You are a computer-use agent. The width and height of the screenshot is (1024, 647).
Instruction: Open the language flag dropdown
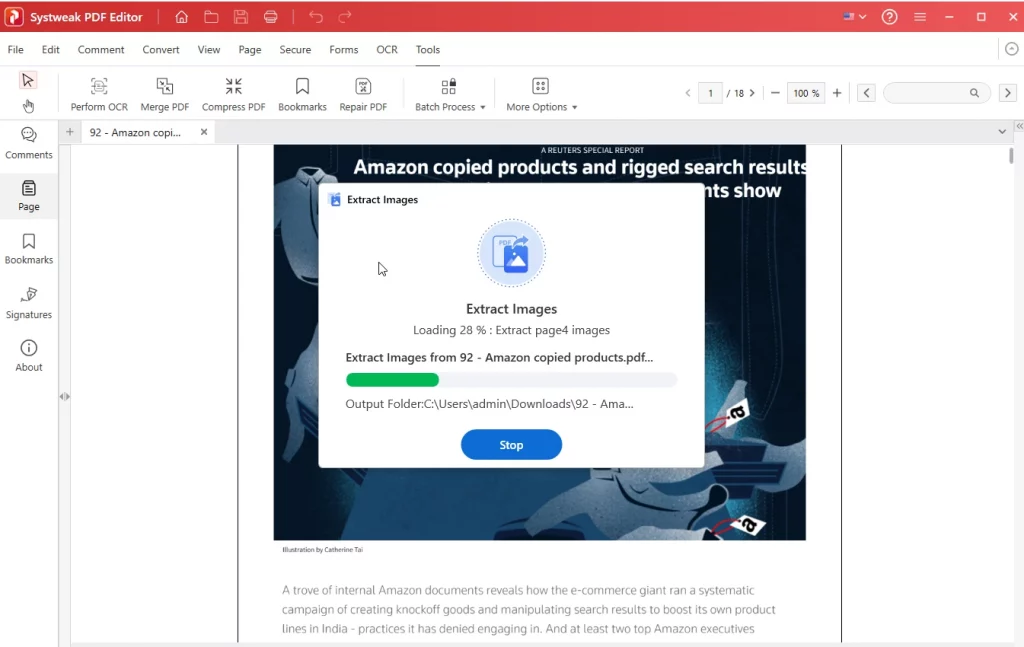tap(854, 17)
